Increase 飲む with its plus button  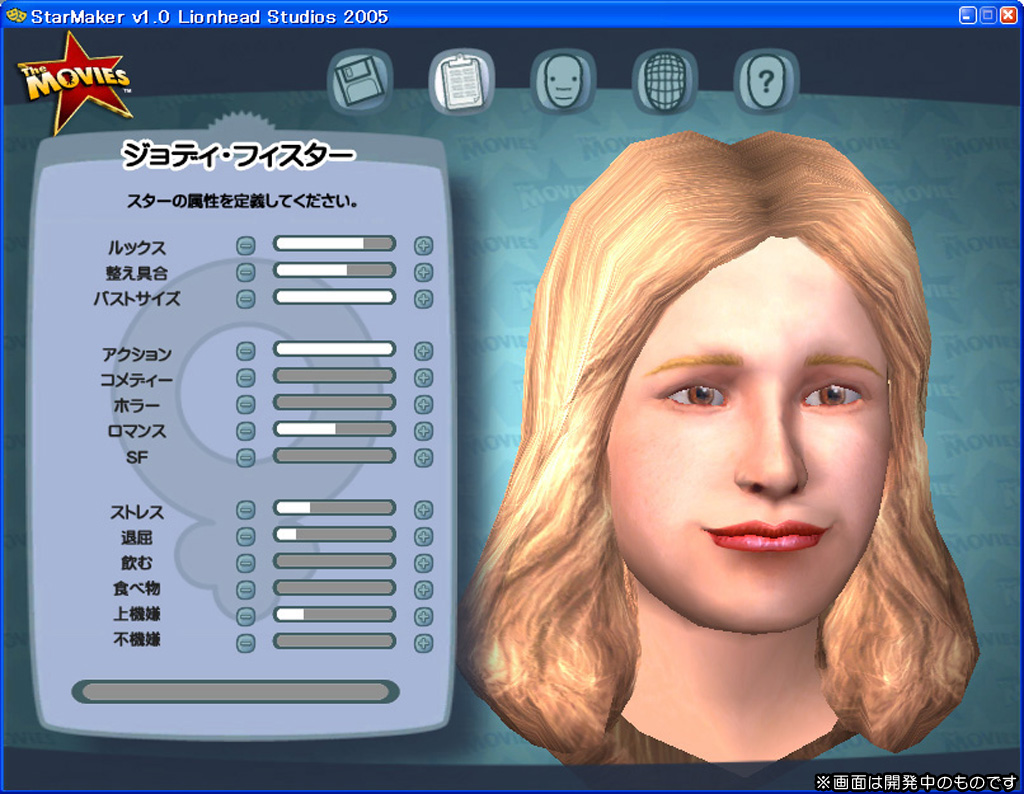point(423,563)
